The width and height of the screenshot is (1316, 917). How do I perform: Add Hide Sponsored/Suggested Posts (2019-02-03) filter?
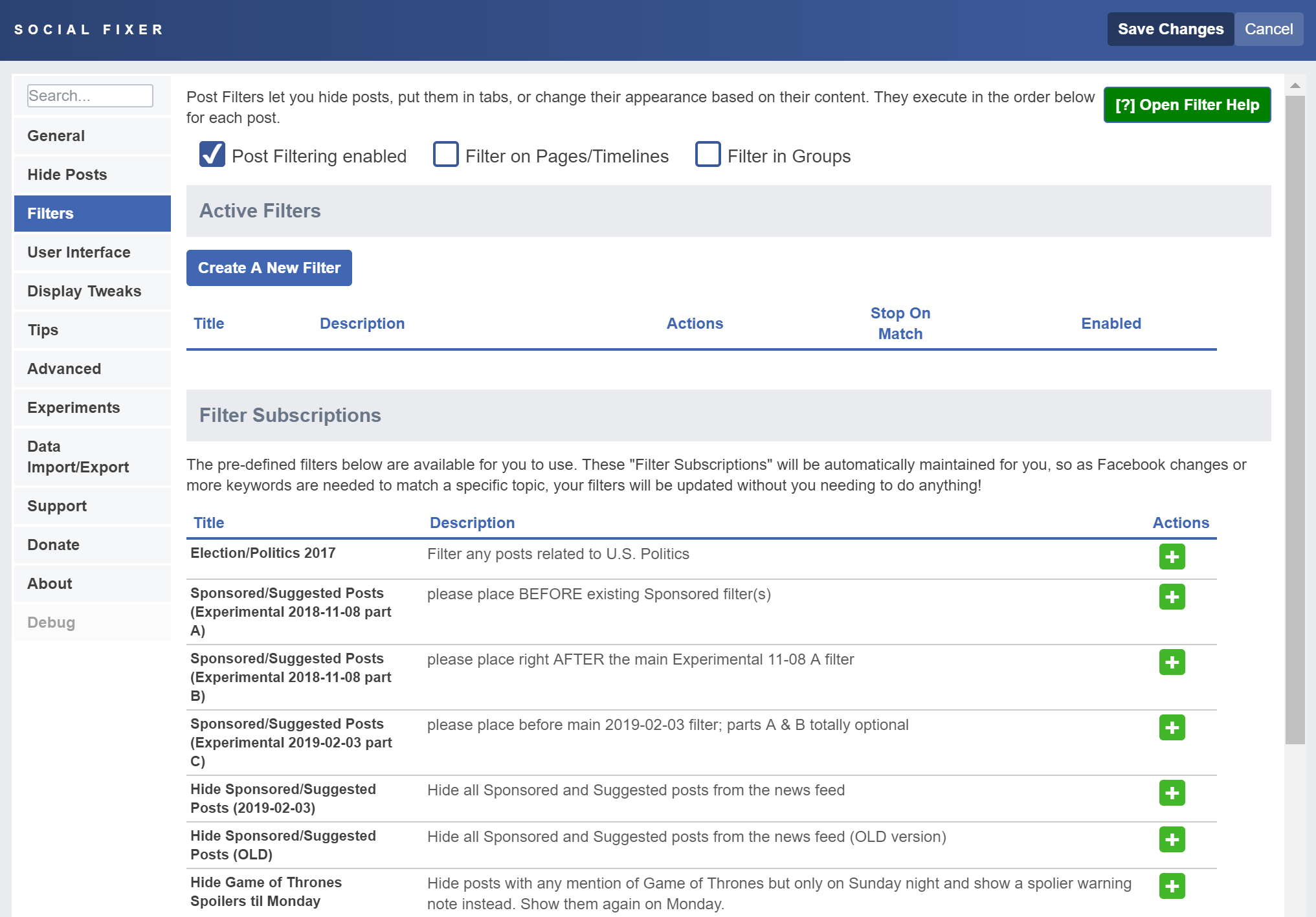pos(1172,793)
